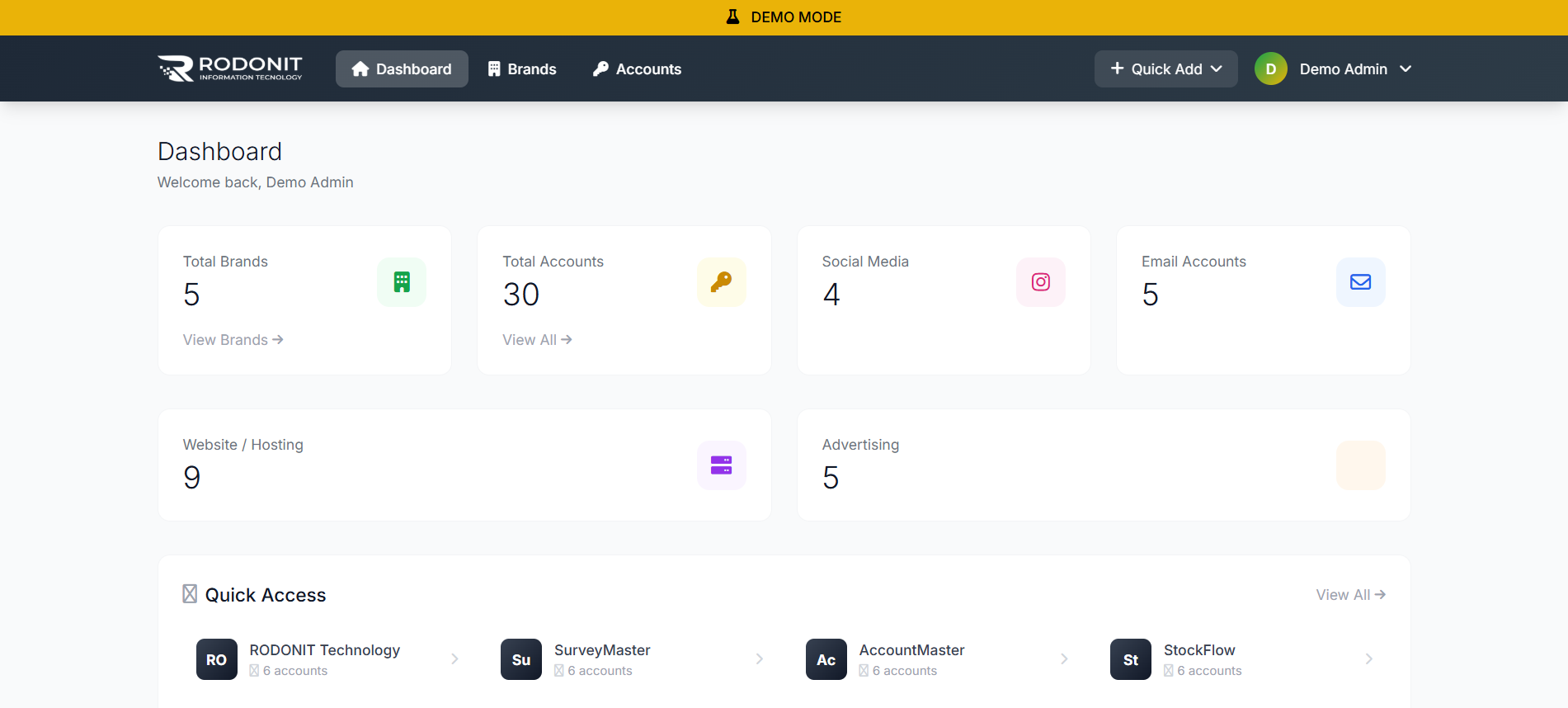Click the flask icon in Demo Mode banner
This screenshot has width=1568, height=708.
(x=732, y=17)
